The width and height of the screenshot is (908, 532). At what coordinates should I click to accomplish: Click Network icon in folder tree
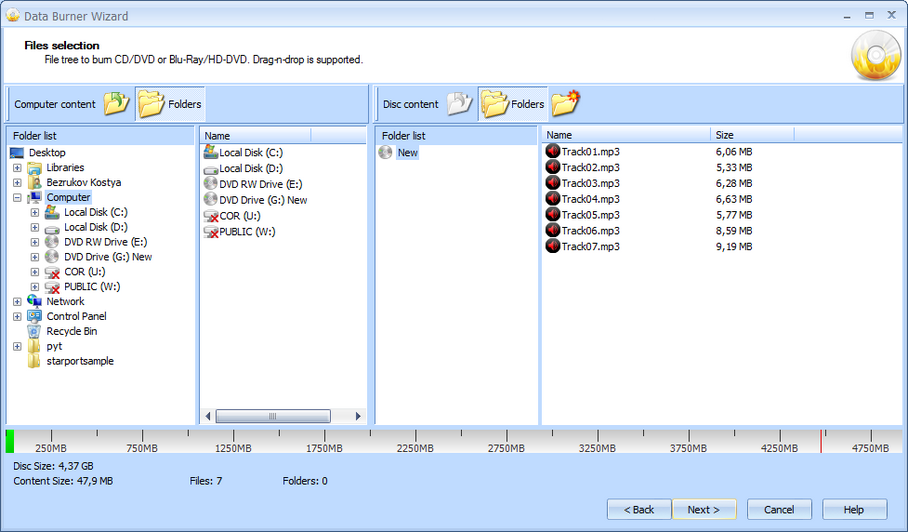click(x=35, y=302)
